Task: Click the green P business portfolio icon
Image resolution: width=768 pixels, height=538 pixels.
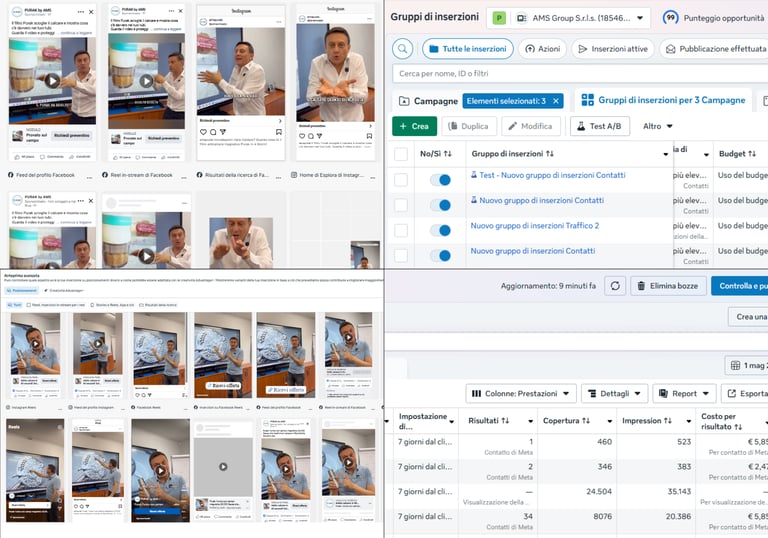Action: (499, 18)
